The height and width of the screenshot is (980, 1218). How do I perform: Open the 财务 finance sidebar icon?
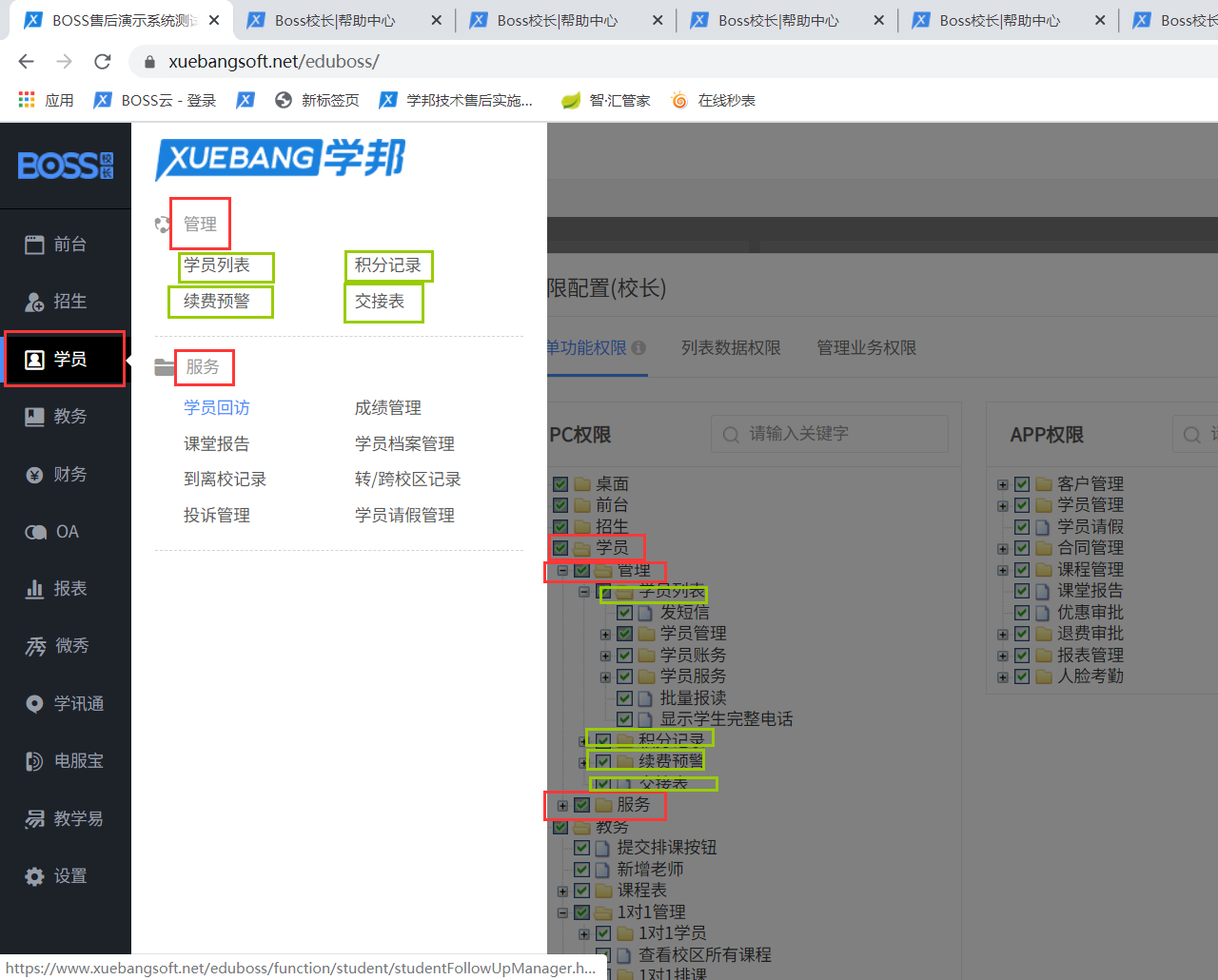(x=34, y=475)
